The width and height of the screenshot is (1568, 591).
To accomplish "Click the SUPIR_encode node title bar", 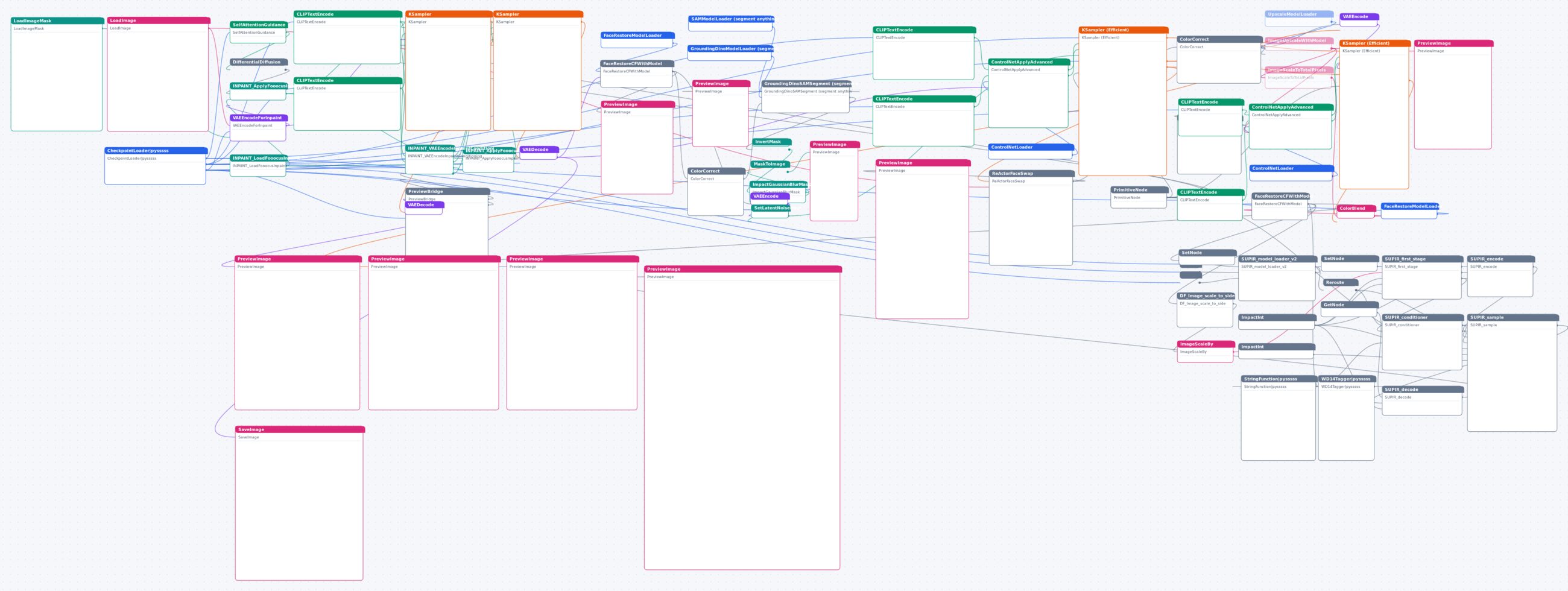I will point(1501,259).
